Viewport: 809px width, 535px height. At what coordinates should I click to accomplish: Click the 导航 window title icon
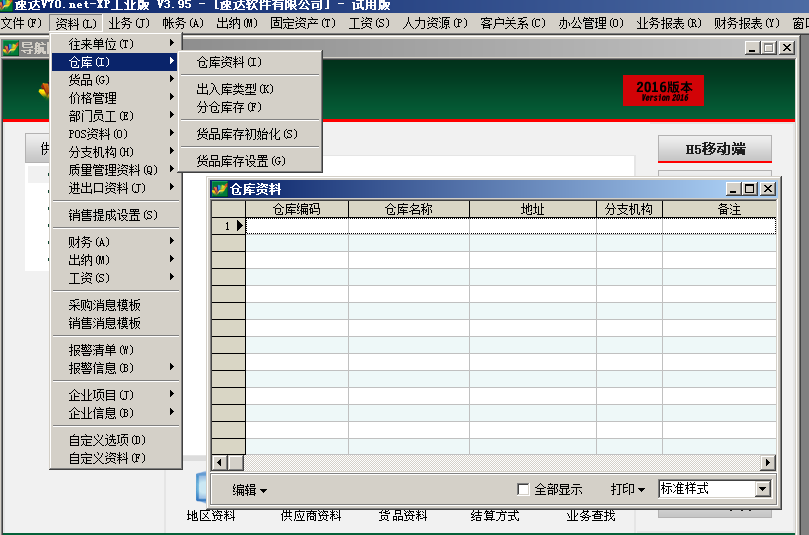tap(10, 48)
